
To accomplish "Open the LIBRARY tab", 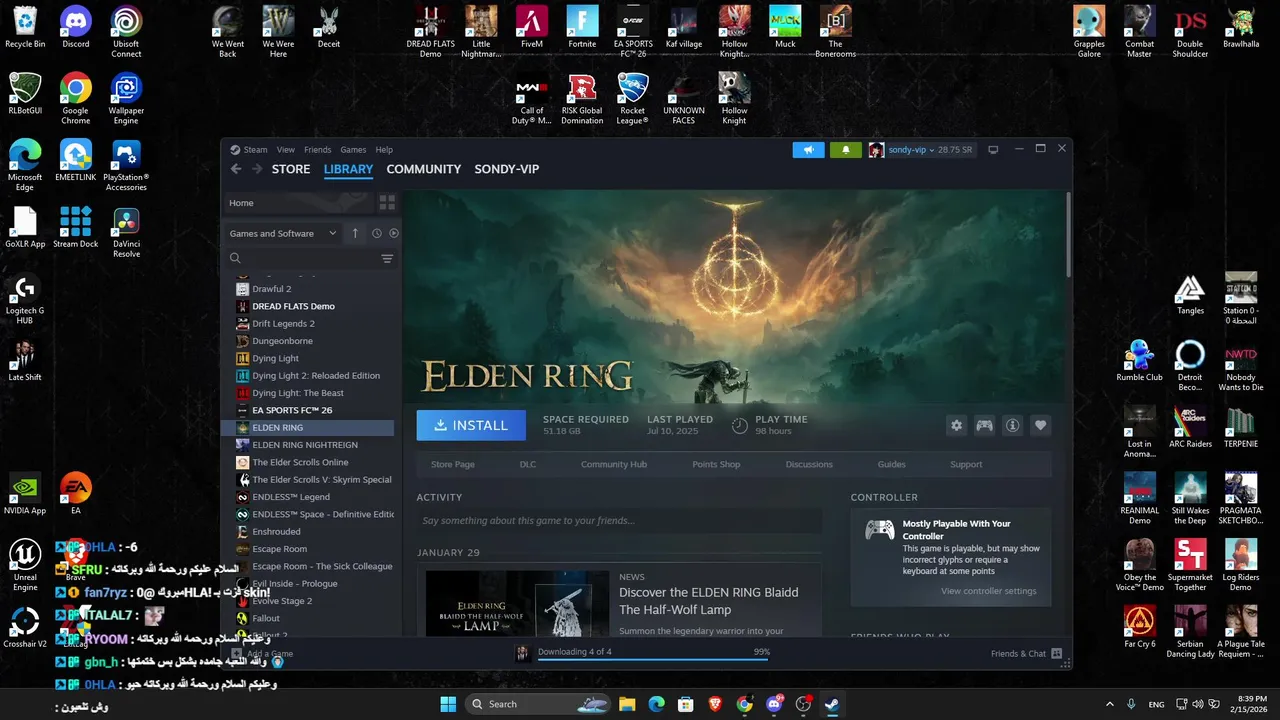I will (x=348, y=169).
